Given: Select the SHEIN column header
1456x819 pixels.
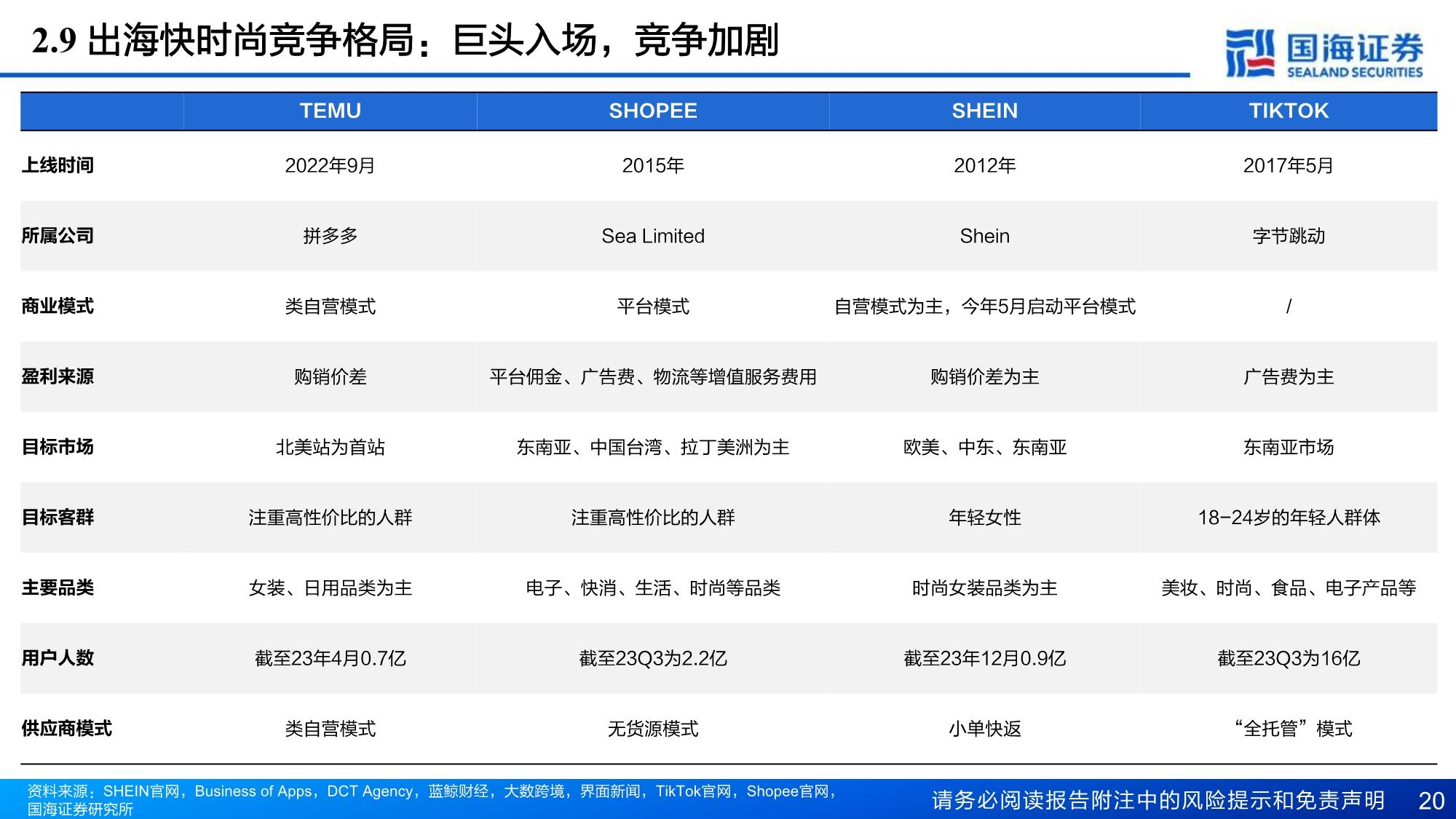Looking at the screenshot, I should coord(984,111).
